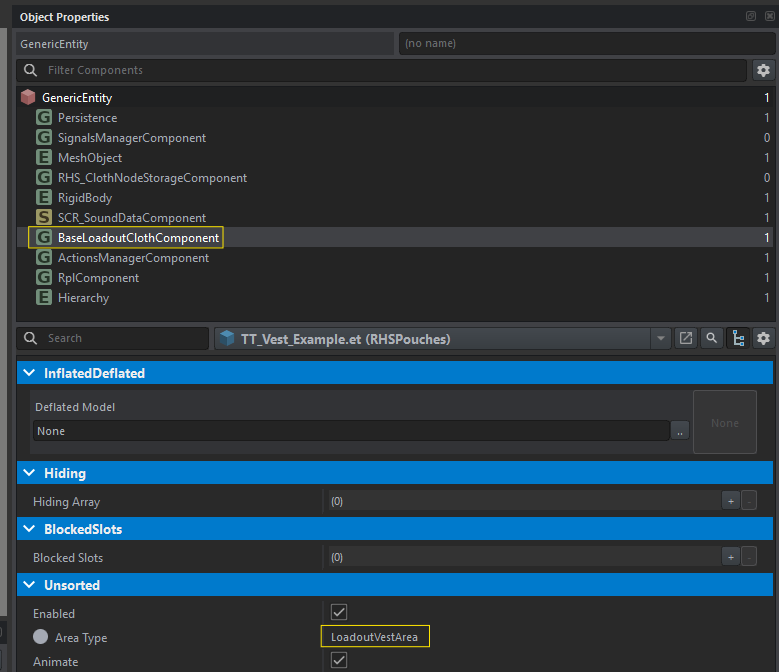
Task: Collapse the BlockedSlots section
Action: pos(28,529)
